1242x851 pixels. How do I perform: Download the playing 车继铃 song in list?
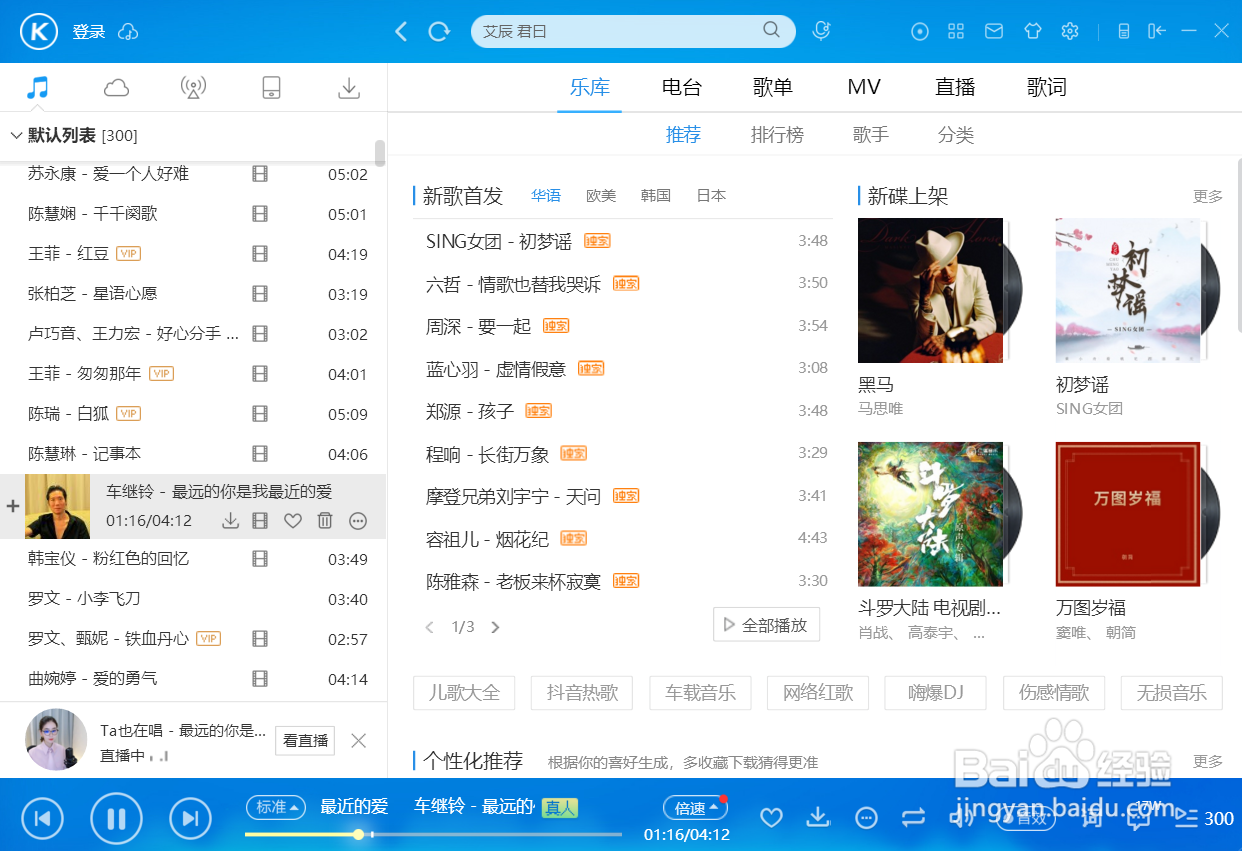click(230, 520)
